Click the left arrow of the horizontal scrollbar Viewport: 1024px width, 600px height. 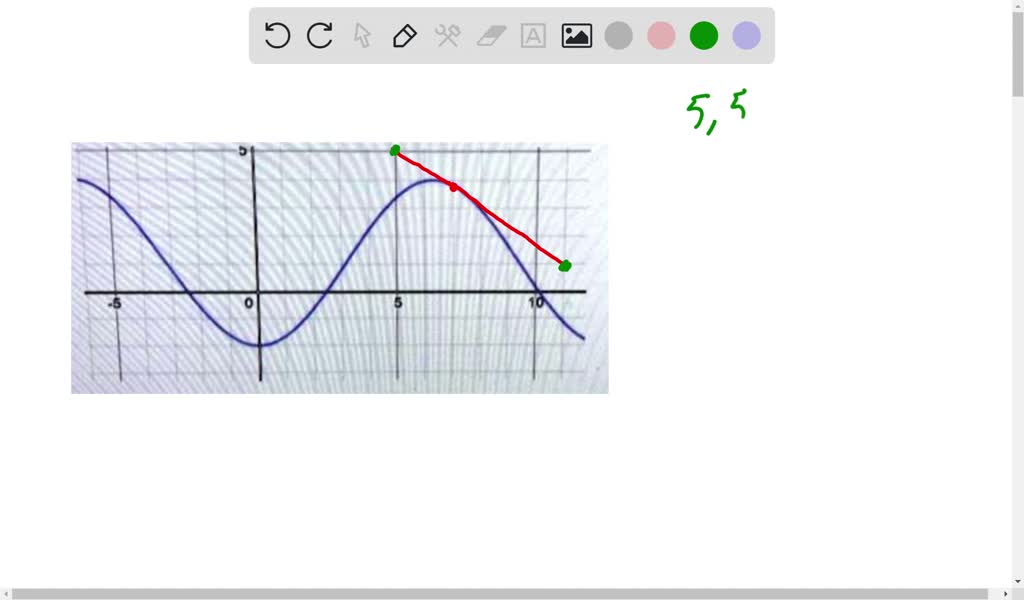coord(8,592)
